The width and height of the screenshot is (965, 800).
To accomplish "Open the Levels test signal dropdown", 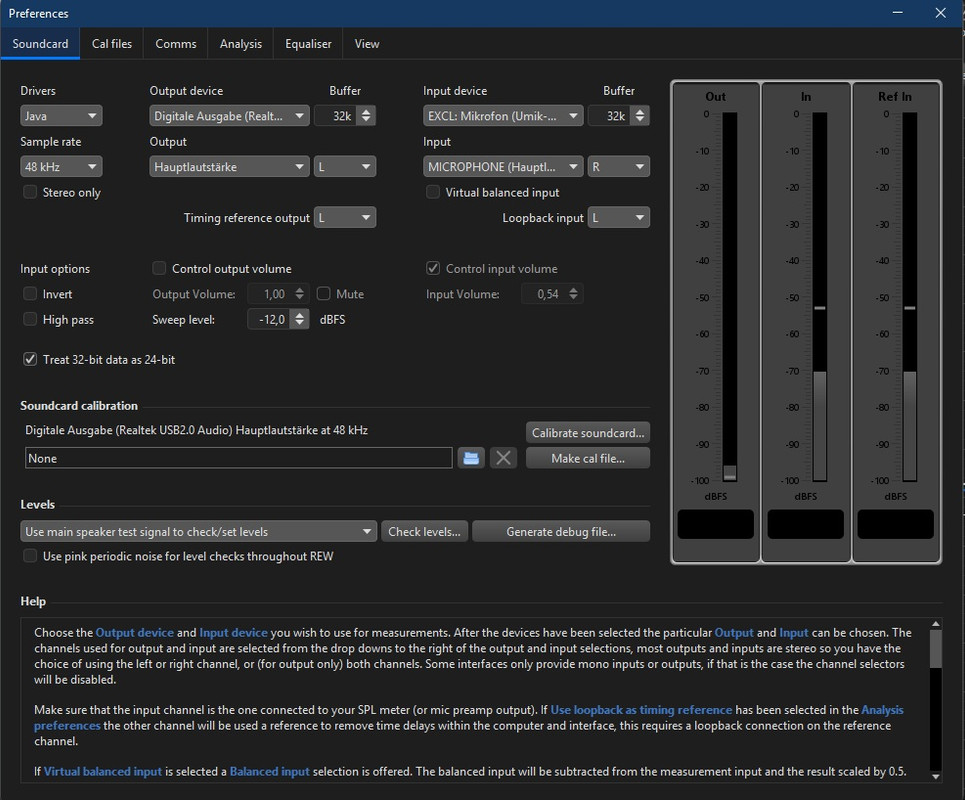I will coord(198,532).
